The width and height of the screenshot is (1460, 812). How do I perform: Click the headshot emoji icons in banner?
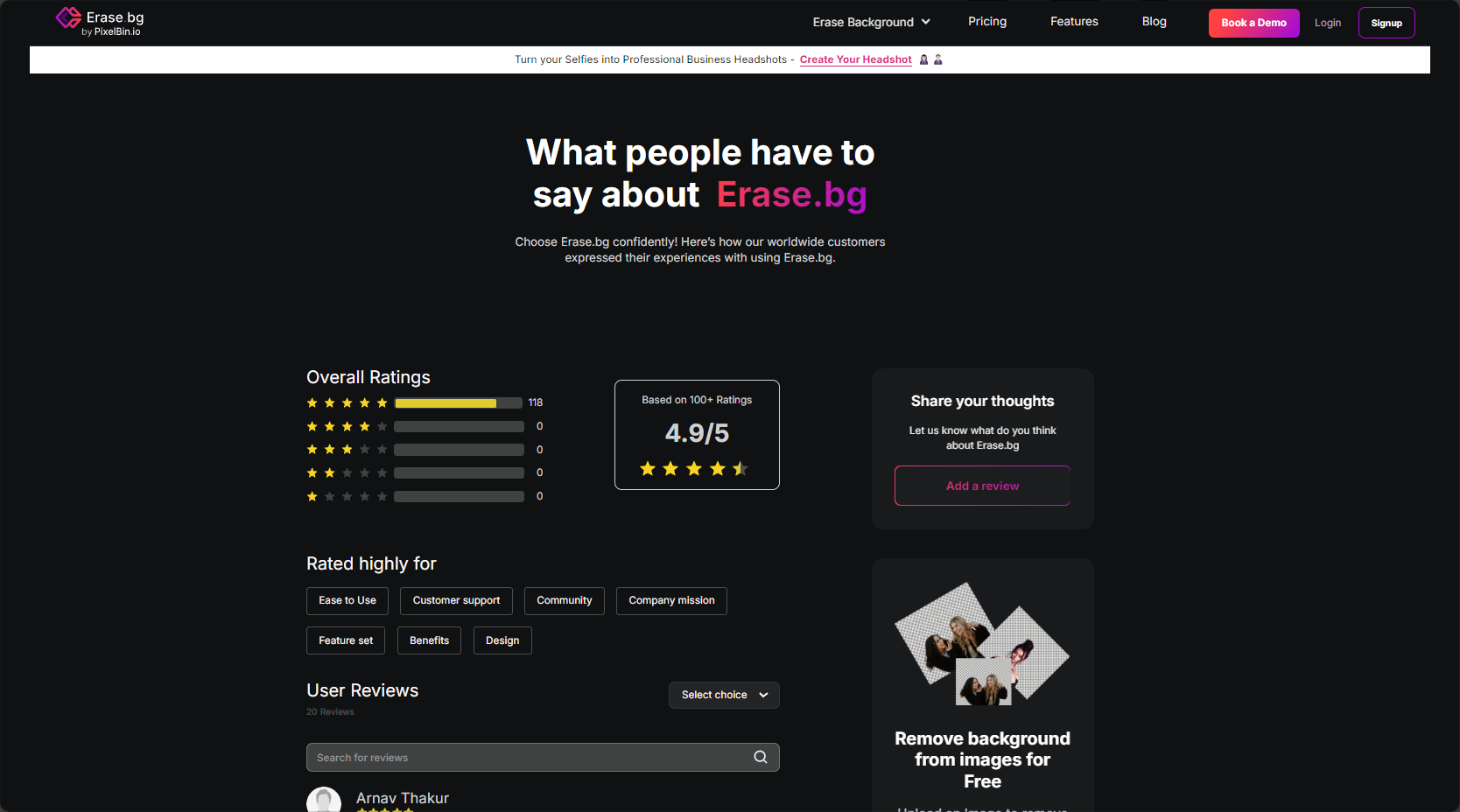930,59
